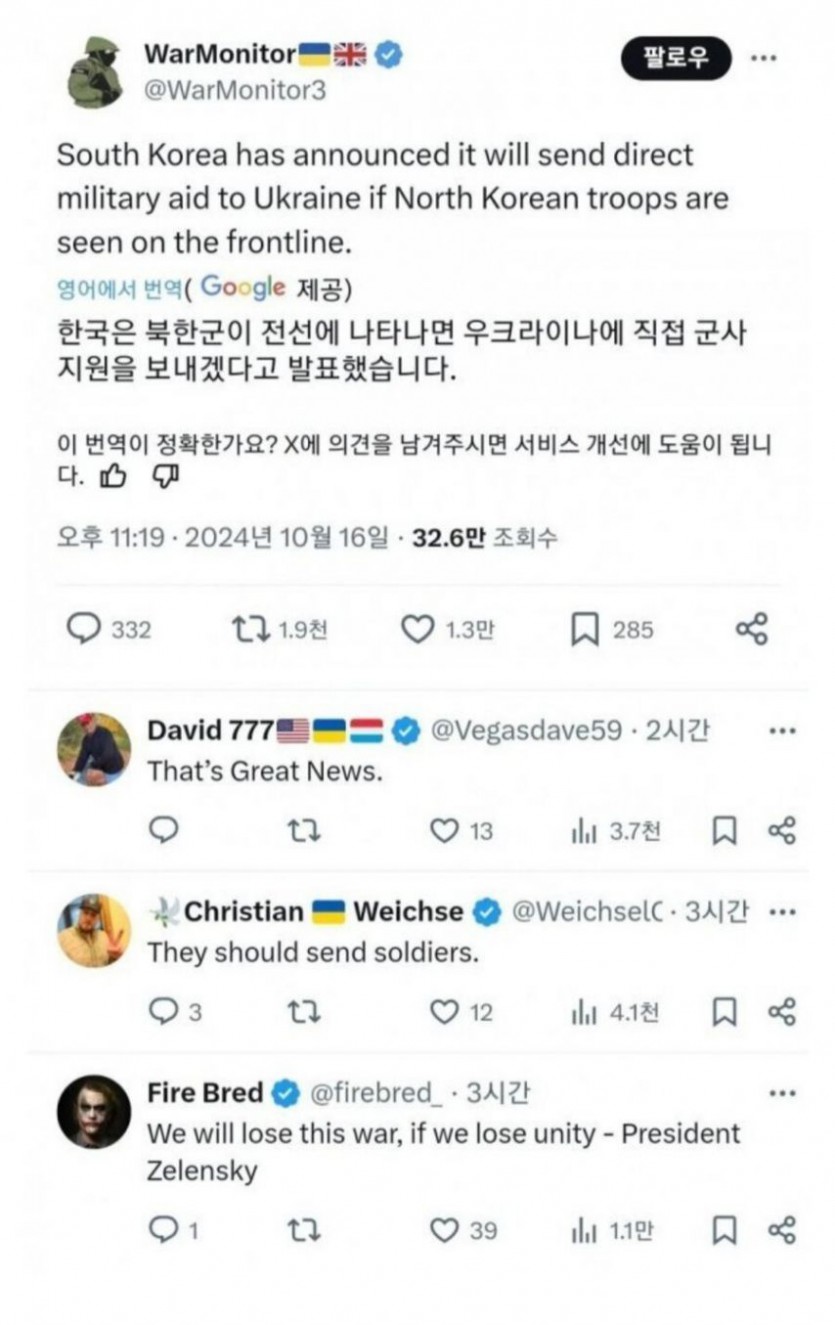Thumbs down the translation accuracy
This screenshot has height=1325, width=835.
point(165,478)
